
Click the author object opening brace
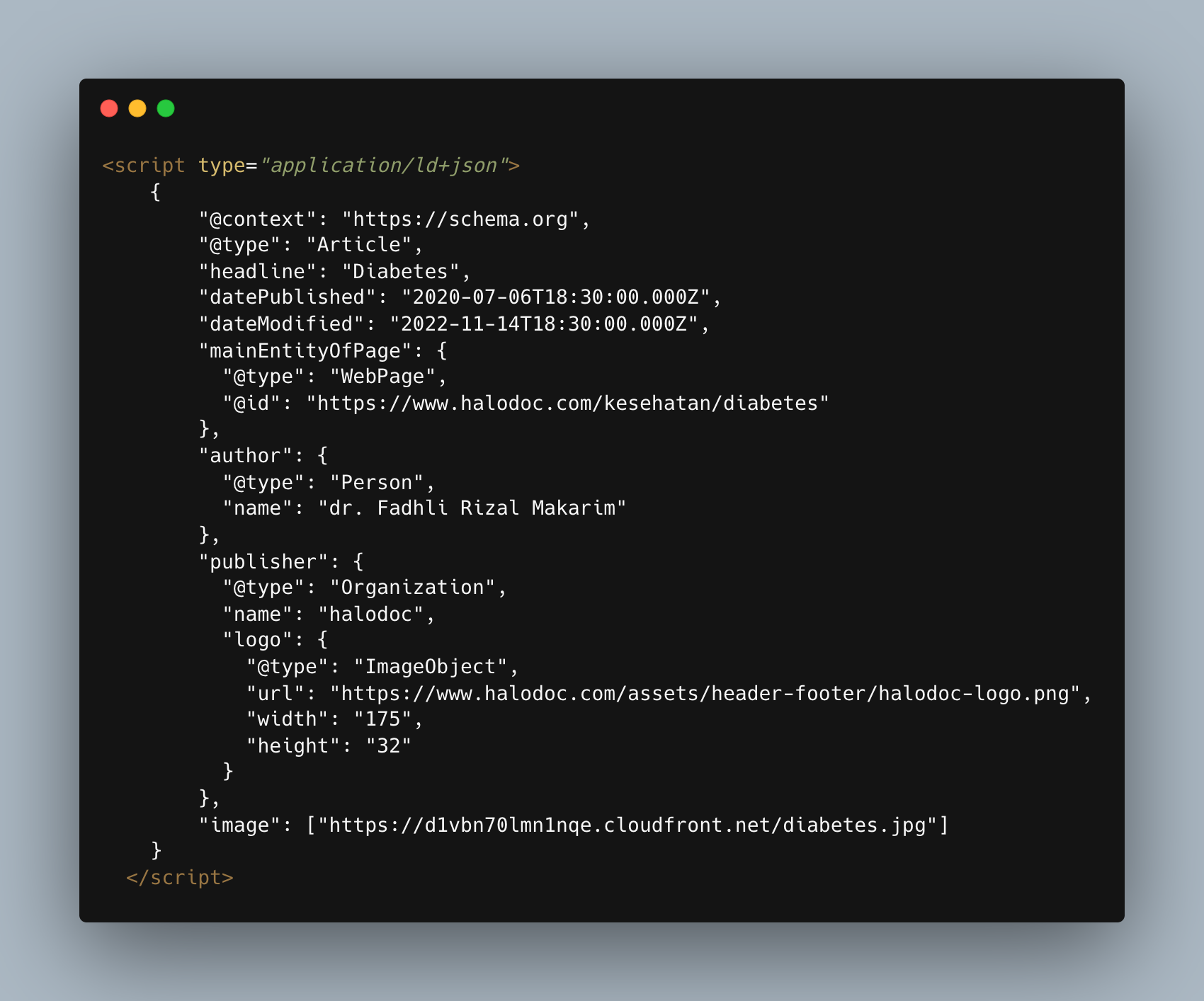(x=323, y=456)
